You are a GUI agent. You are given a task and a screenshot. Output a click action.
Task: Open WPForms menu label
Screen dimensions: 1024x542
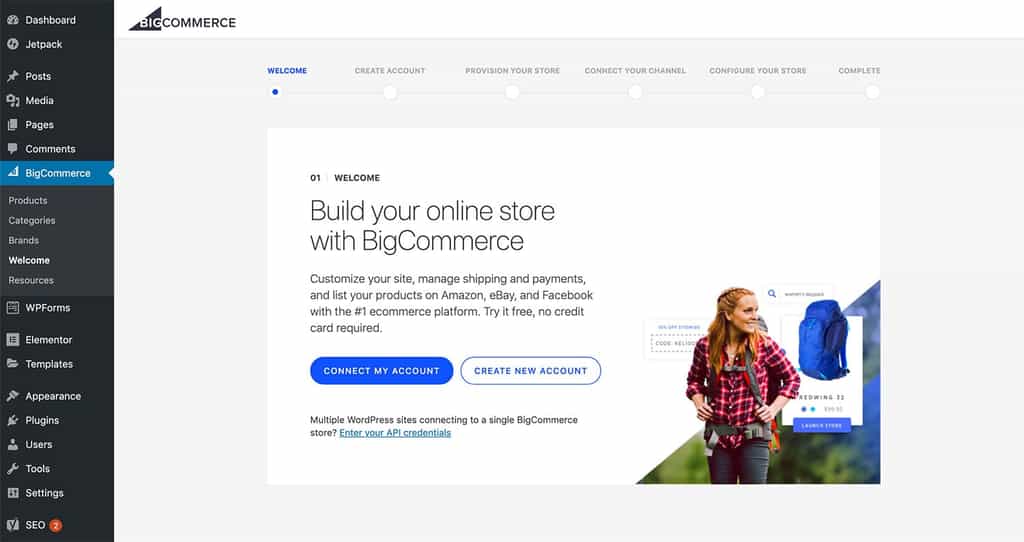coord(48,308)
